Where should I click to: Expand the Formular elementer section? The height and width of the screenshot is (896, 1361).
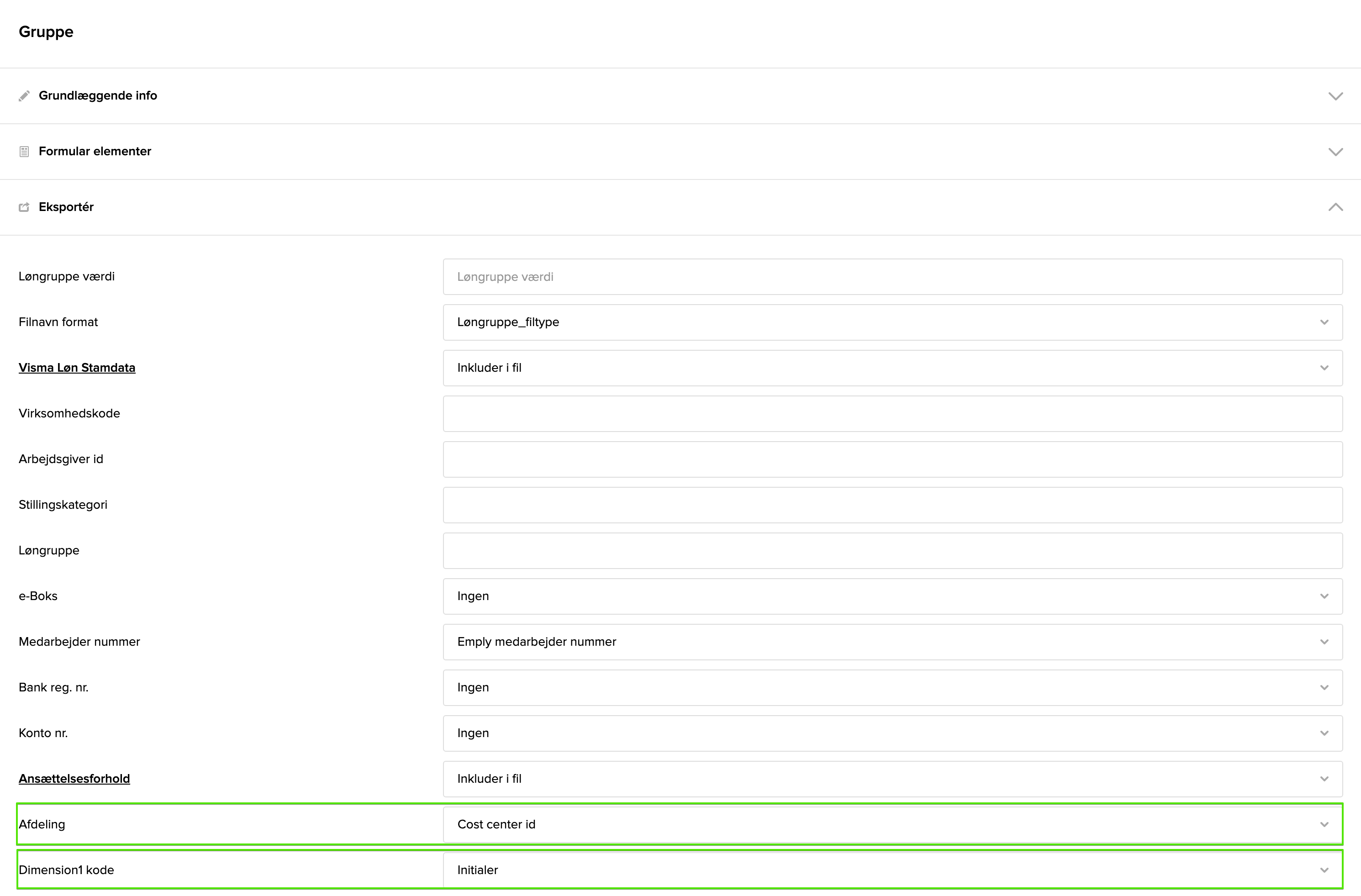[x=1336, y=152]
